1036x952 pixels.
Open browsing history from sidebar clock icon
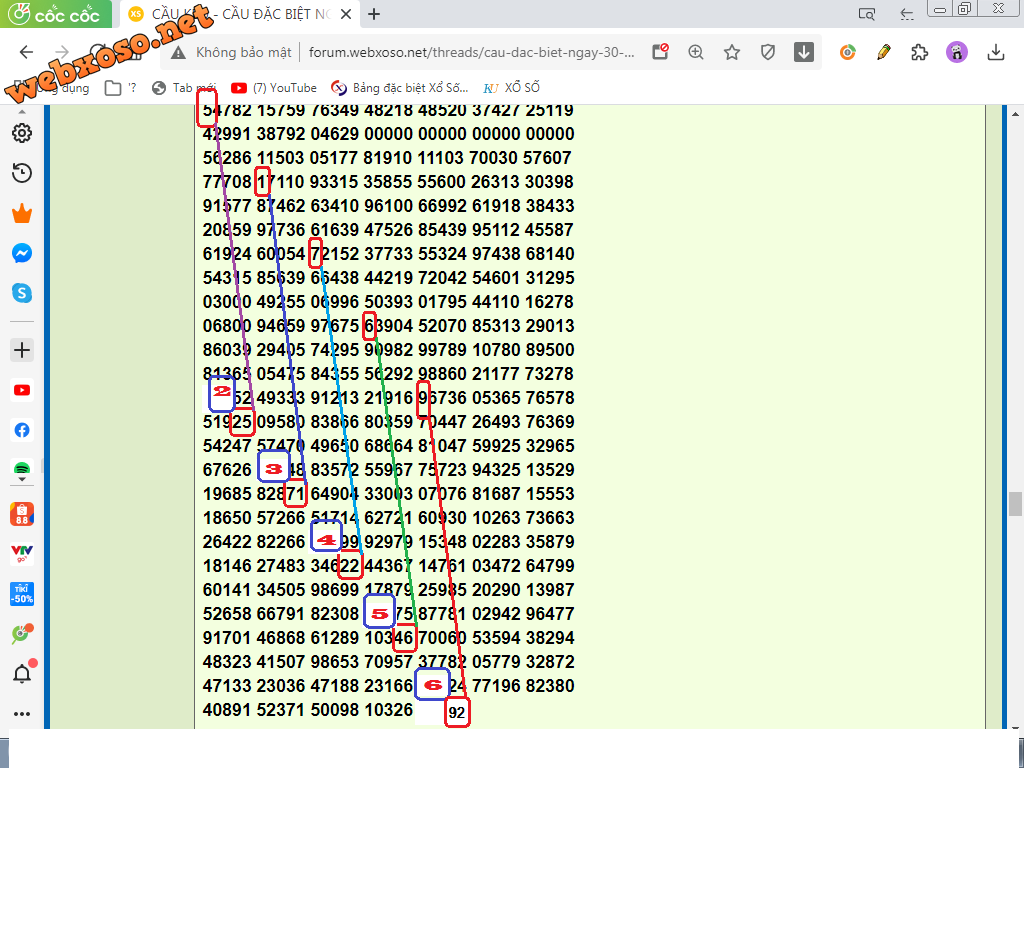pos(22,174)
